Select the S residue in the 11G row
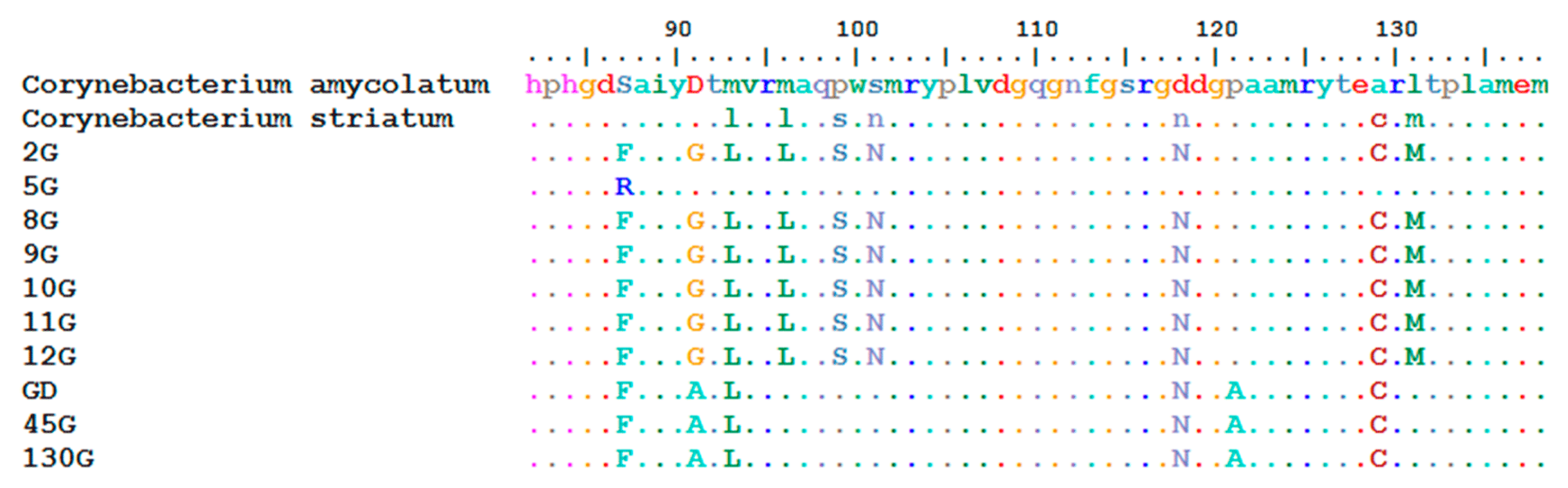1568x488 pixels. point(840,323)
